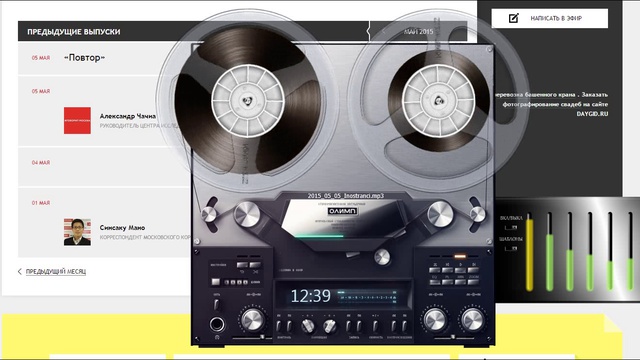Click the НАПИСАТЬ В ЭФИР button
640x360 pixels.
549,18
